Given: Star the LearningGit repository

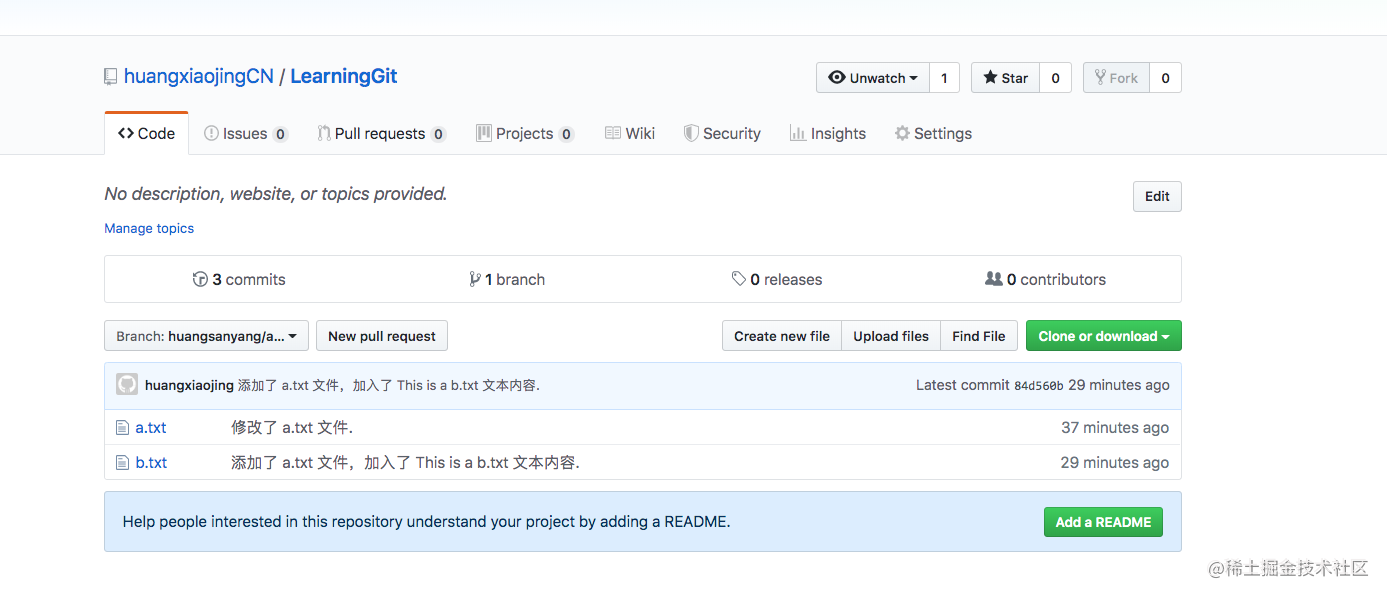Looking at the screenshot, I should point(1005,78).
